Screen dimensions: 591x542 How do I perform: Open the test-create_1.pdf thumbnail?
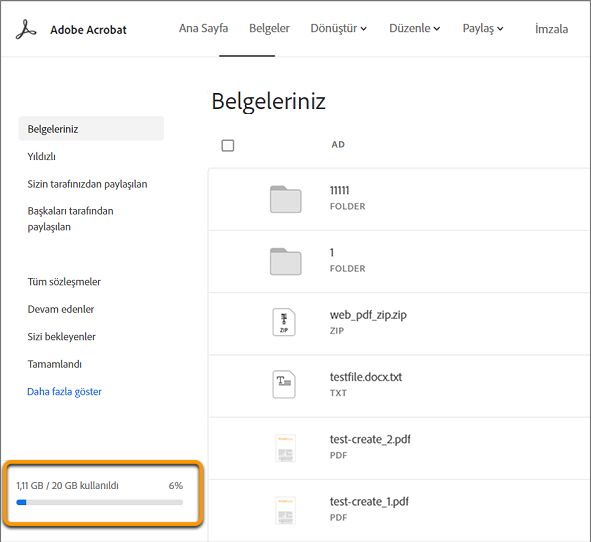click(285, 511)
